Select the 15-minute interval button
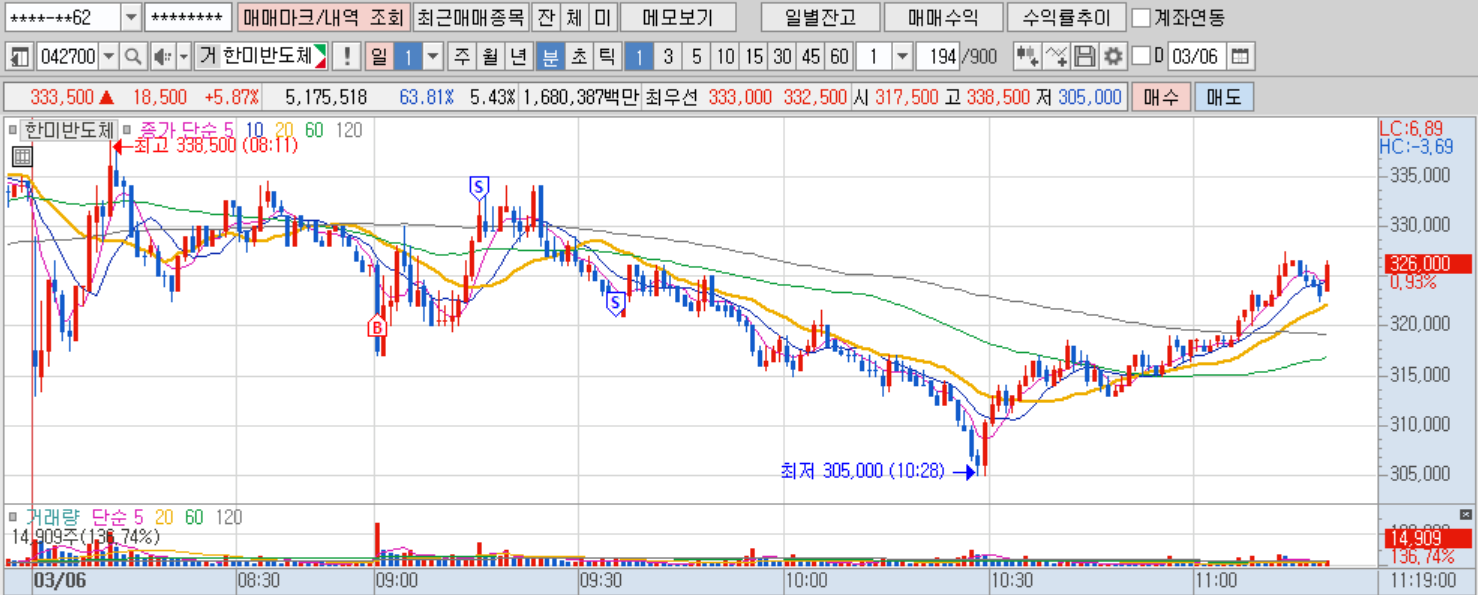Screen dimensions: 1478x595 754,56
